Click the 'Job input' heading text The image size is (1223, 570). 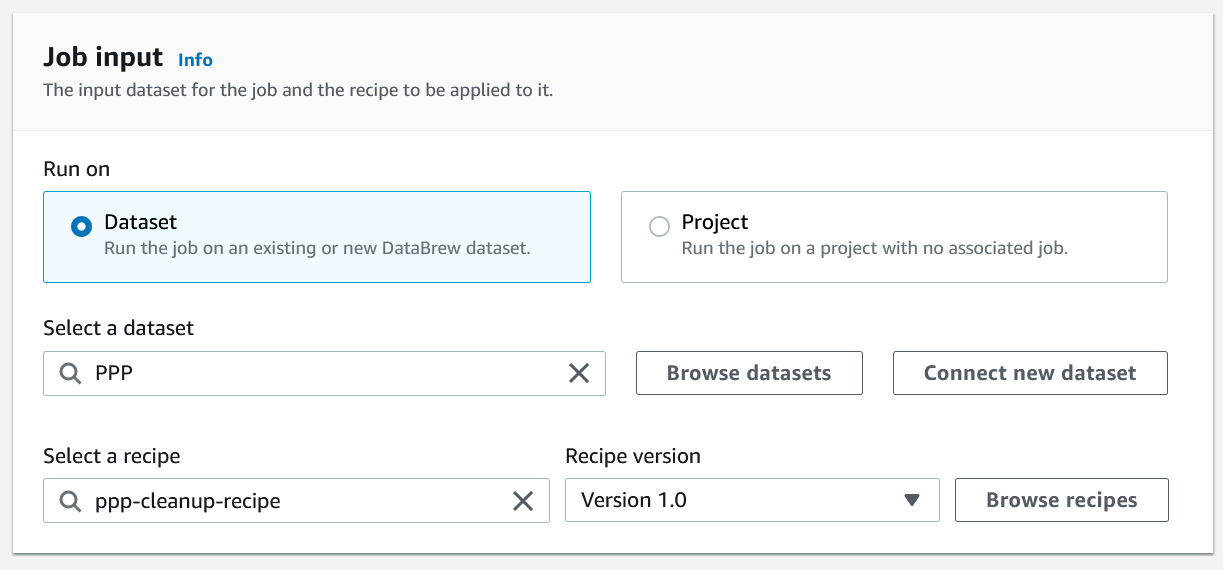pyautogui.click(x=103, y=58)
